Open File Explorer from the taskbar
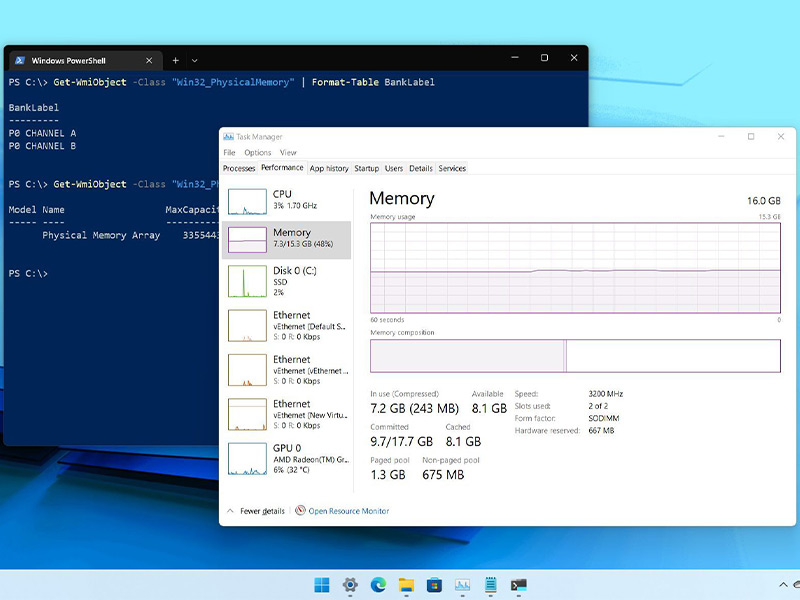Screen dimensions: 800x600 coord(406,585)
